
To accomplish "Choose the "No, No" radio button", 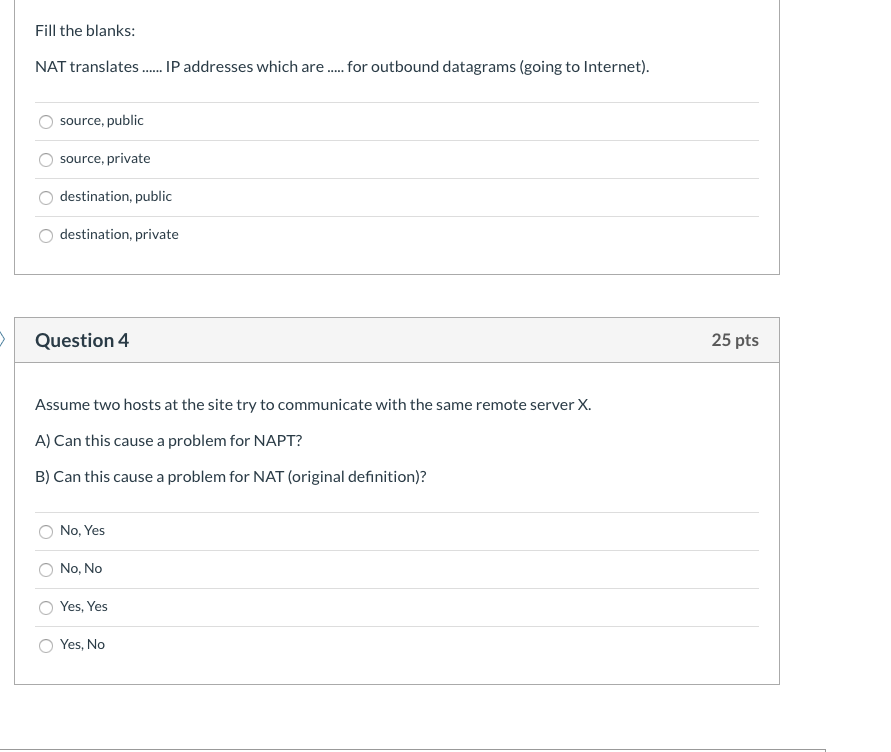I will (x=46, y=570).
